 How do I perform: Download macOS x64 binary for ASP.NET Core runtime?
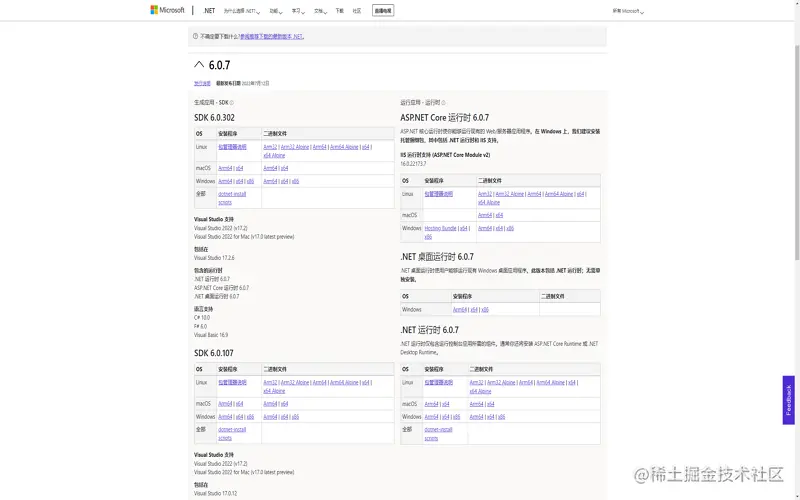pos(499,215)
